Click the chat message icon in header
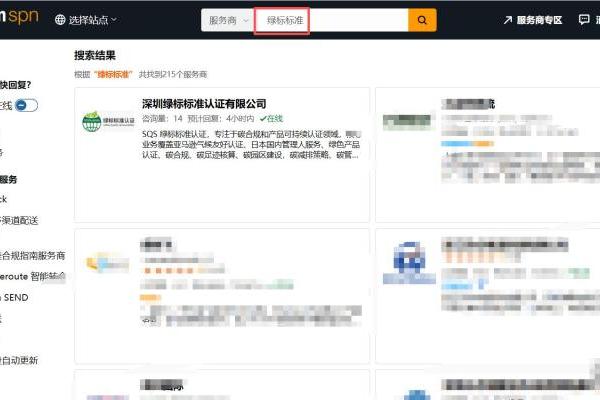Viewport: 600px width, 400px height. point(584,20)
